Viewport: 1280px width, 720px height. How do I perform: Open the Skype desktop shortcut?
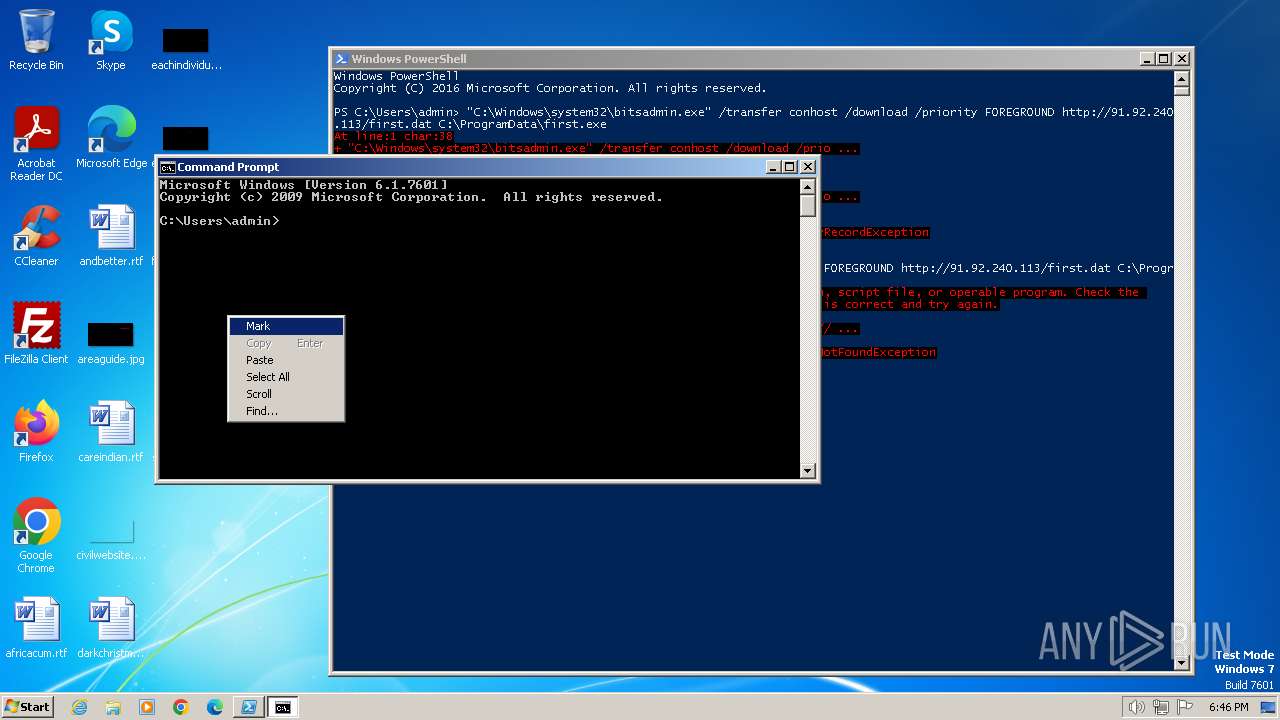point(110,40)
